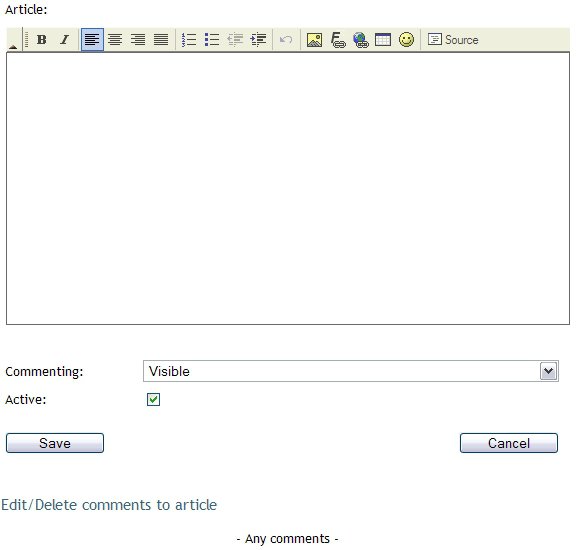Image resolution: width=584 pixels, height=550 pixels.
Task: Insert a table into the article
Action: click(x=383, y=39)
